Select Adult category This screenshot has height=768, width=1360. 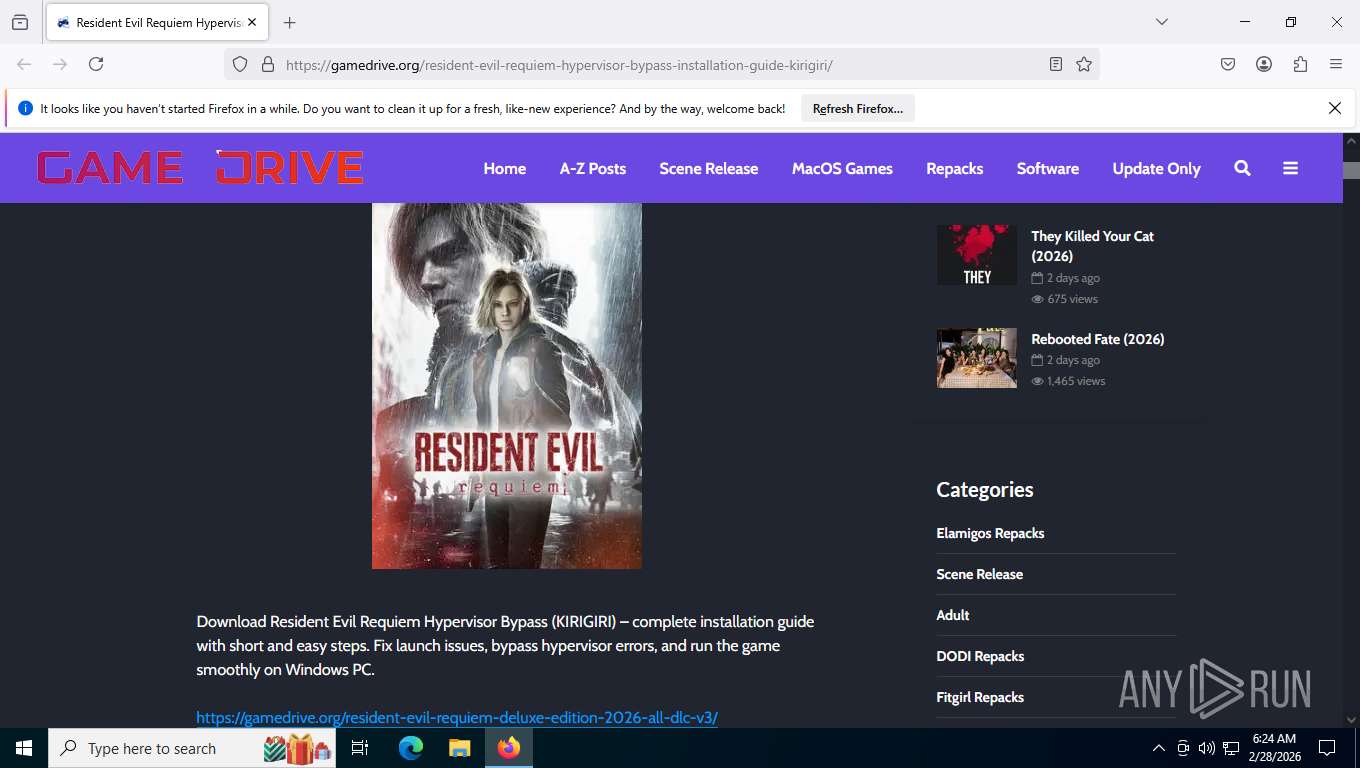(x=953, y=615)
